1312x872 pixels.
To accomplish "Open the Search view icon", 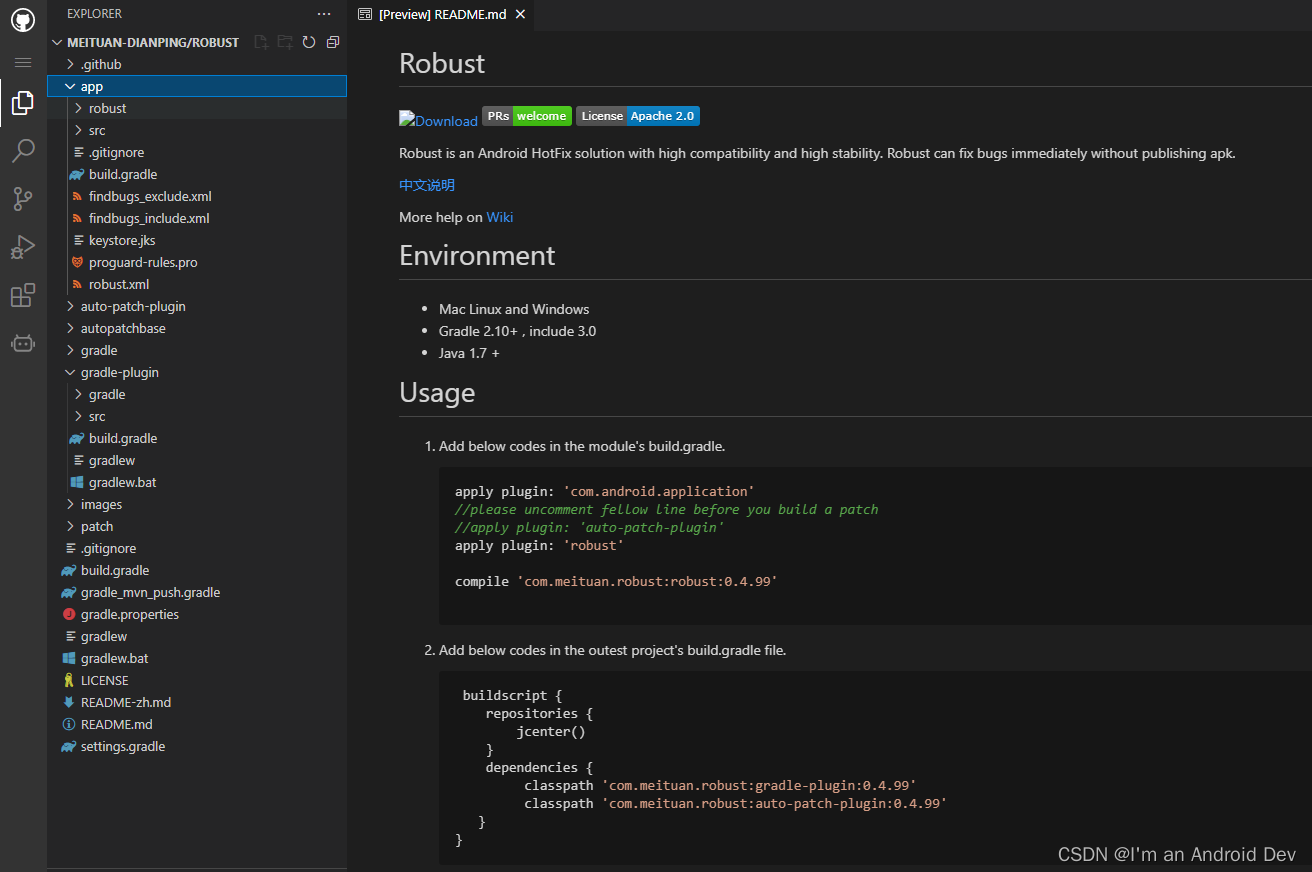I will (22, 151).
